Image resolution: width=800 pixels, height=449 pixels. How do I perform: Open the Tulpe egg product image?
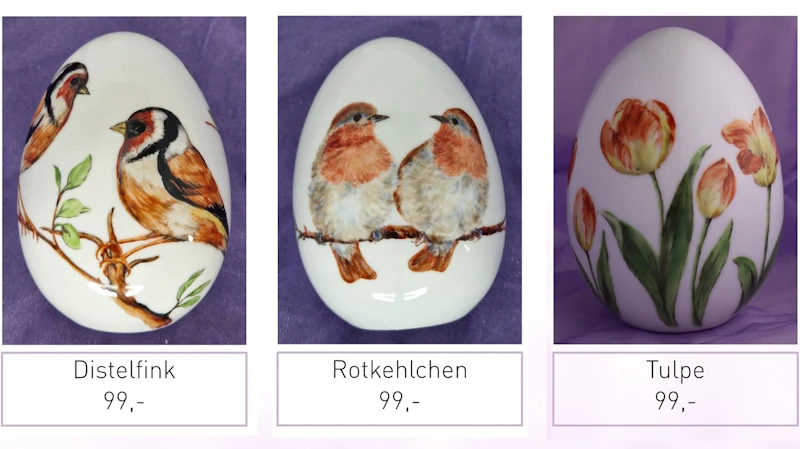[675, 180]
